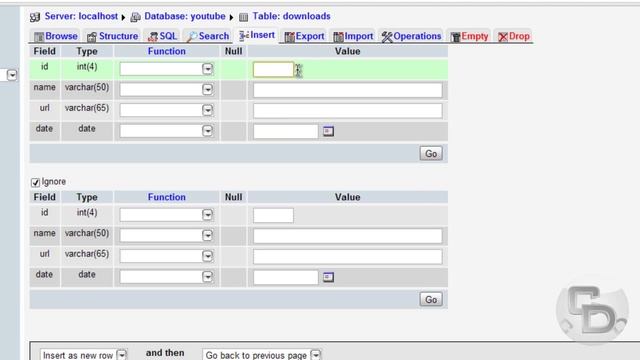Open the Browse tab

click(x=56, y=36)
